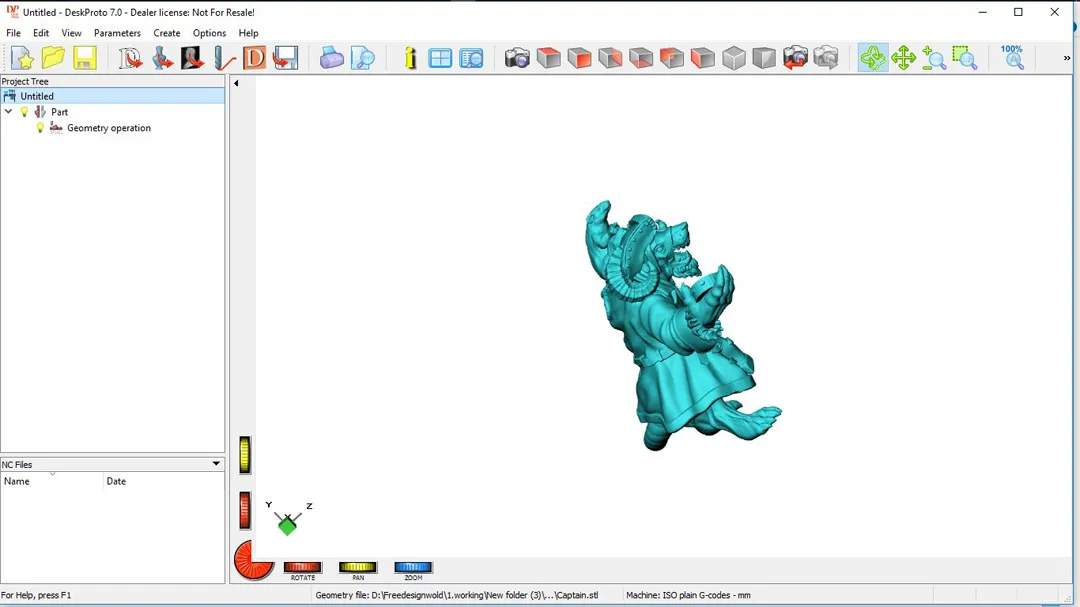
Task: Collapse the side panel with the arrow
Action: (236, 83)
